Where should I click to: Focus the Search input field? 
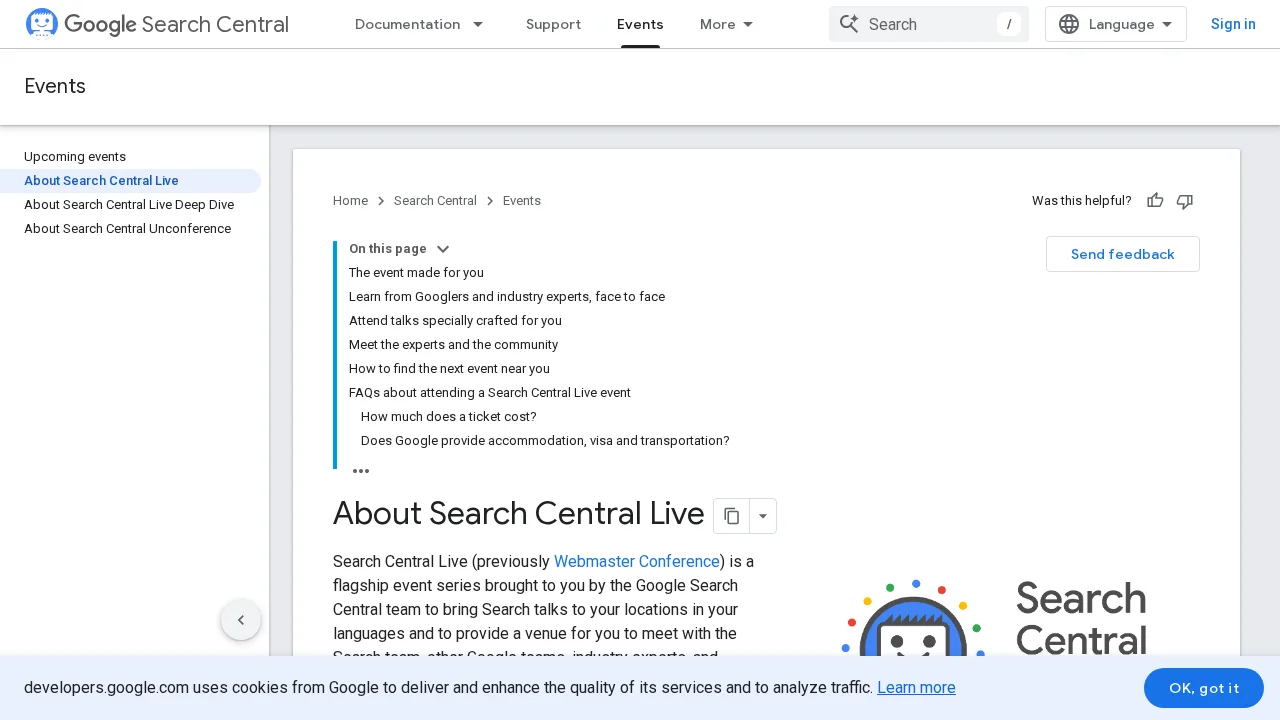pyautogui.click(x=929, y=24)
